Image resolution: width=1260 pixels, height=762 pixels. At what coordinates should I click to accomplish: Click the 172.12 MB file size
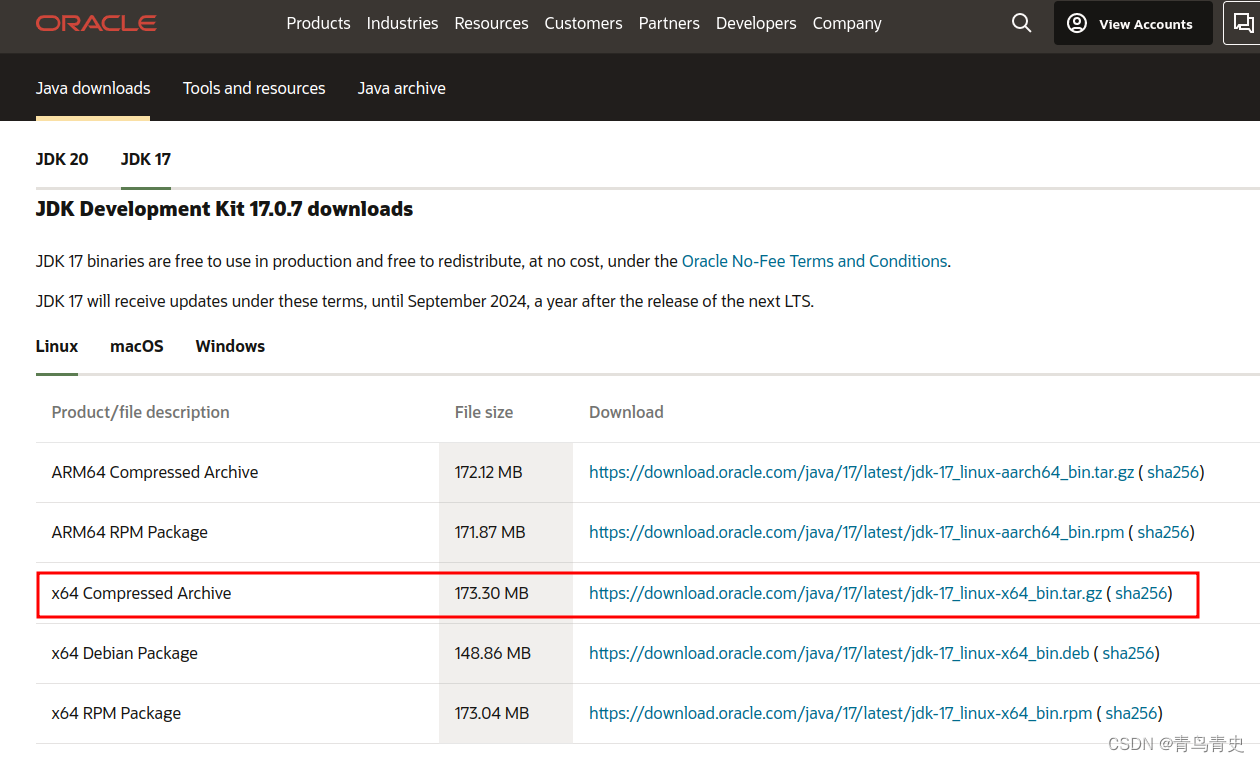click(x=489, y=472)
